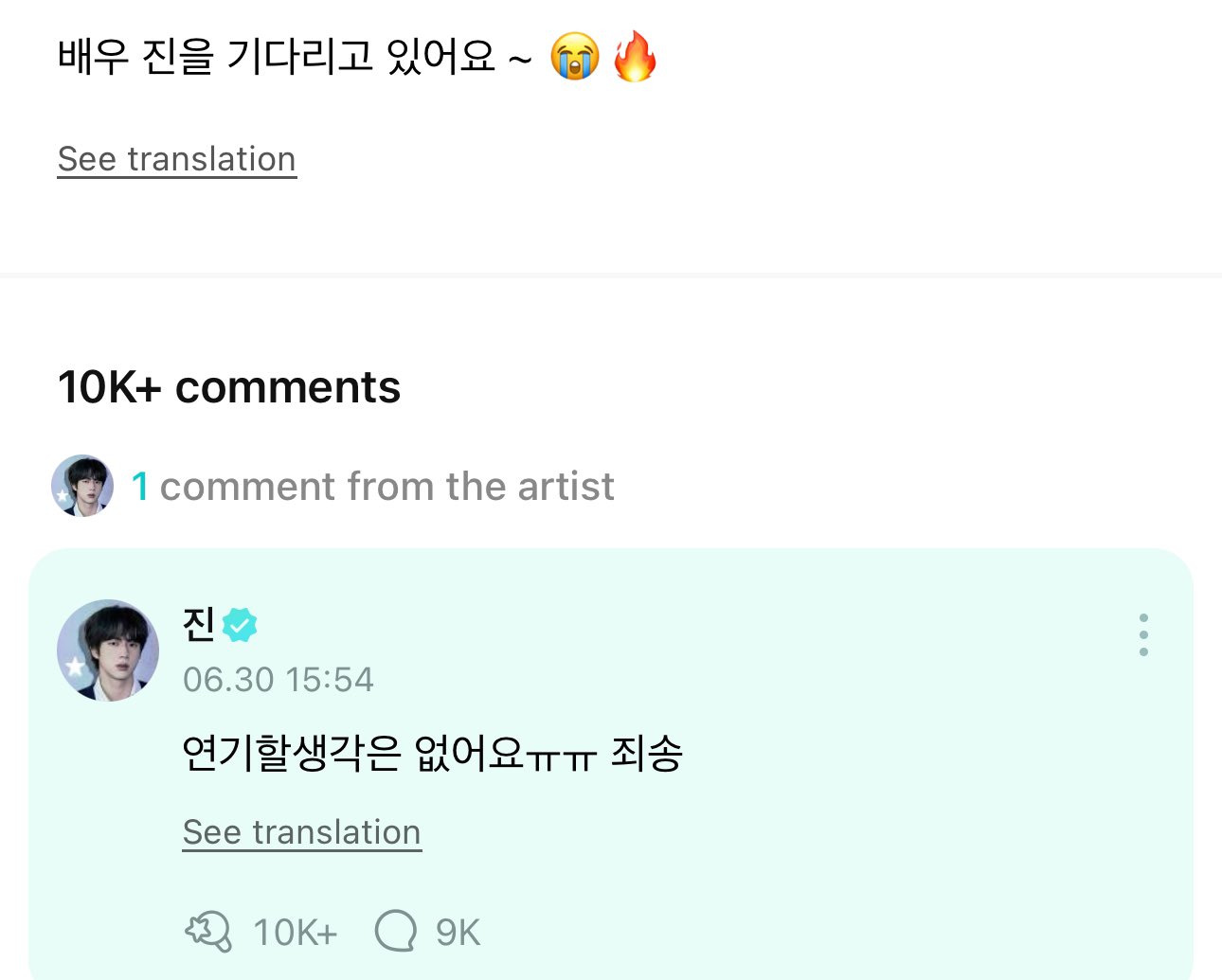Select "comment from the artist" filter text

coord(386,487)
